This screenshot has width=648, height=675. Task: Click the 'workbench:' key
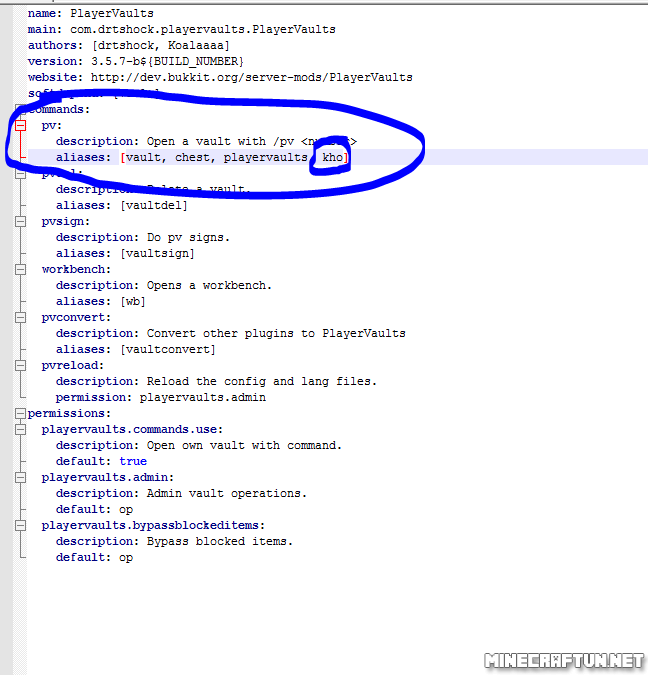point(76,269)
